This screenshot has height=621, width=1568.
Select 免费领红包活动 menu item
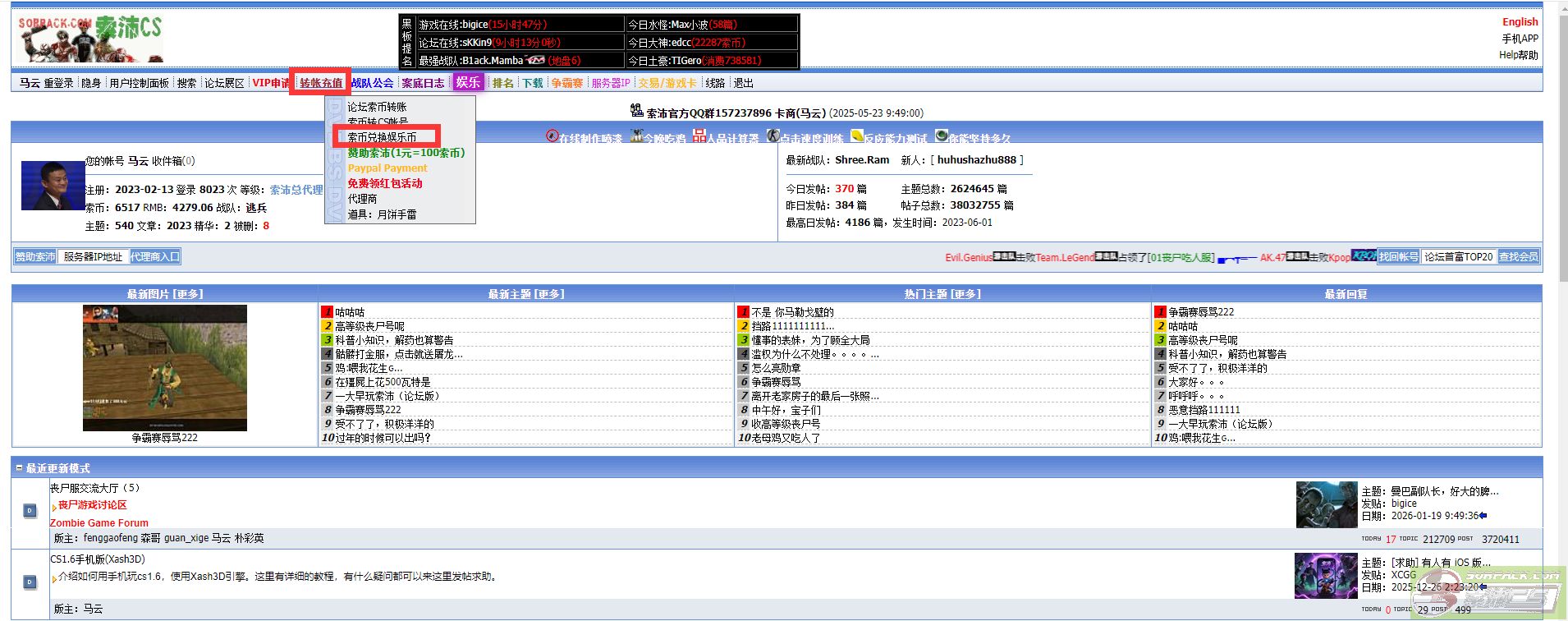(384, 183)
